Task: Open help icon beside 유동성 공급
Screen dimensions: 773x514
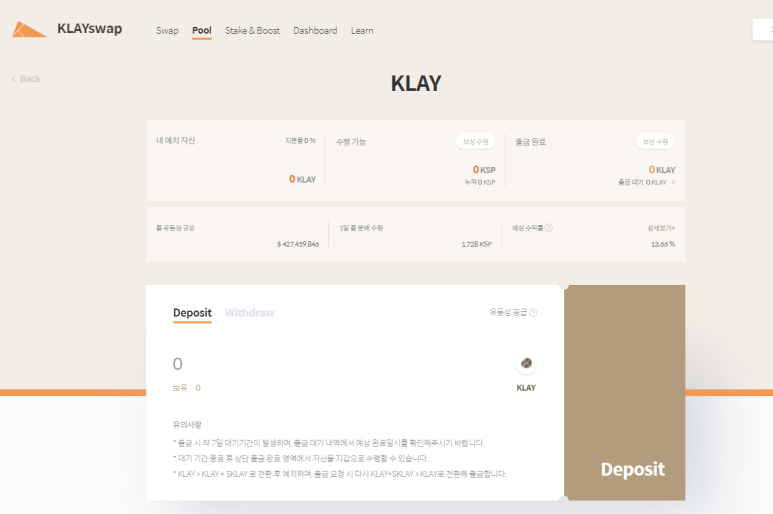Action: click(533, 312)
